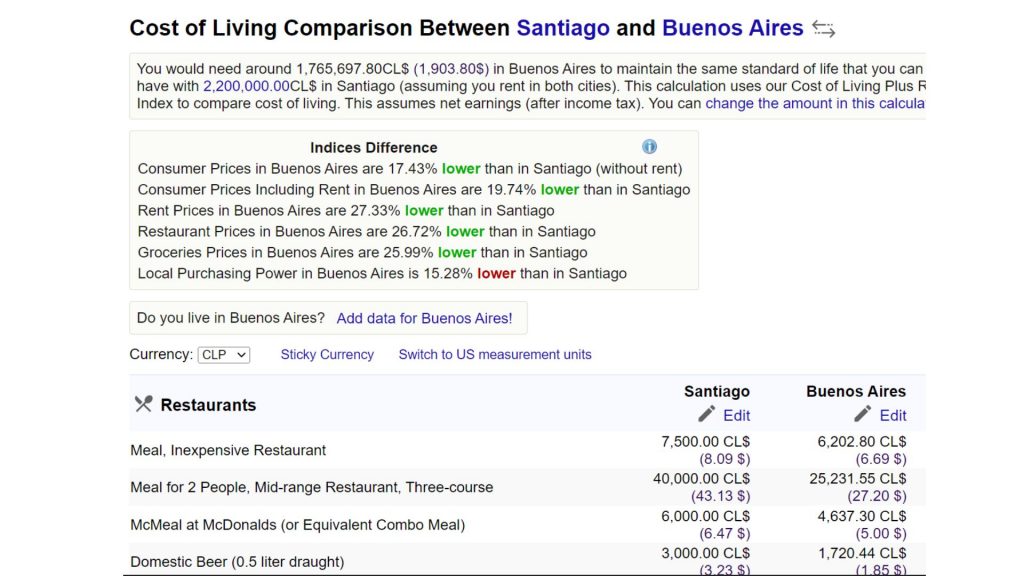Select the Meal, Inexpensive Restaurant row
The height and width of the screenshot is (576, 1024).
[228, 450]
